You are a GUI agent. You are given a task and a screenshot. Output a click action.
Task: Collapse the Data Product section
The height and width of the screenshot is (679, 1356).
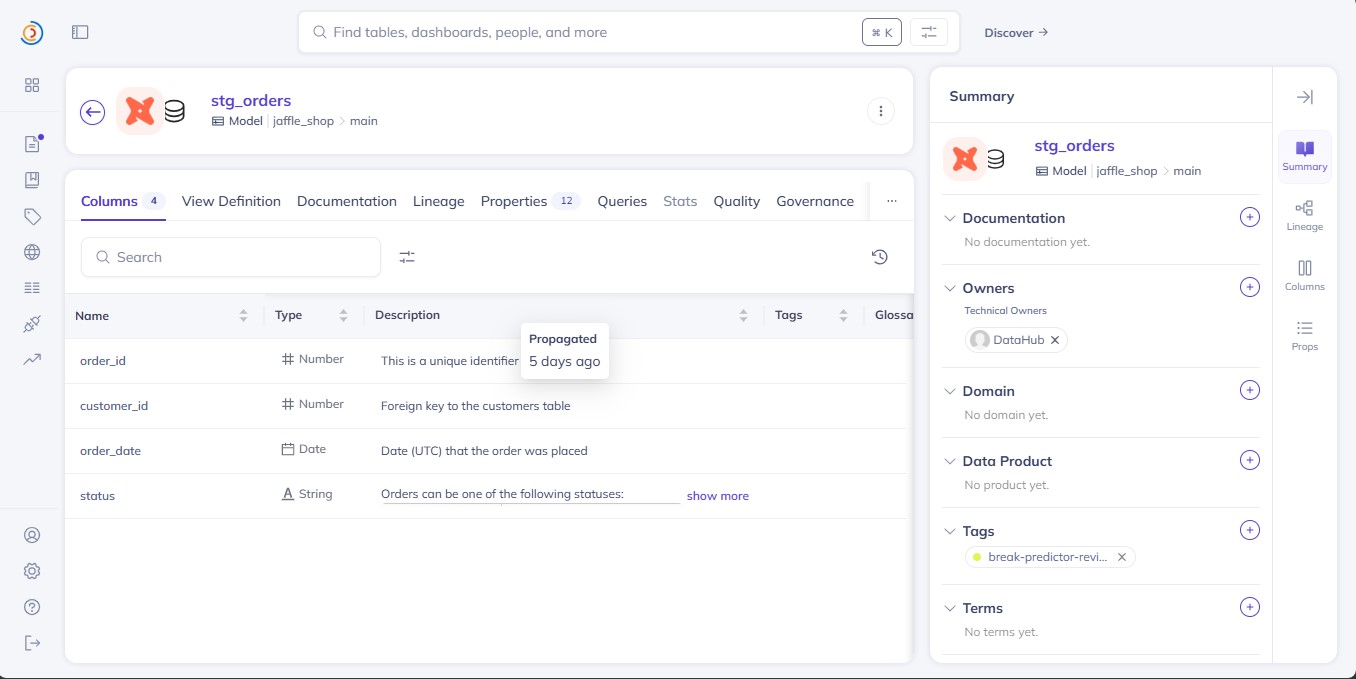click(x=950, y=461)
